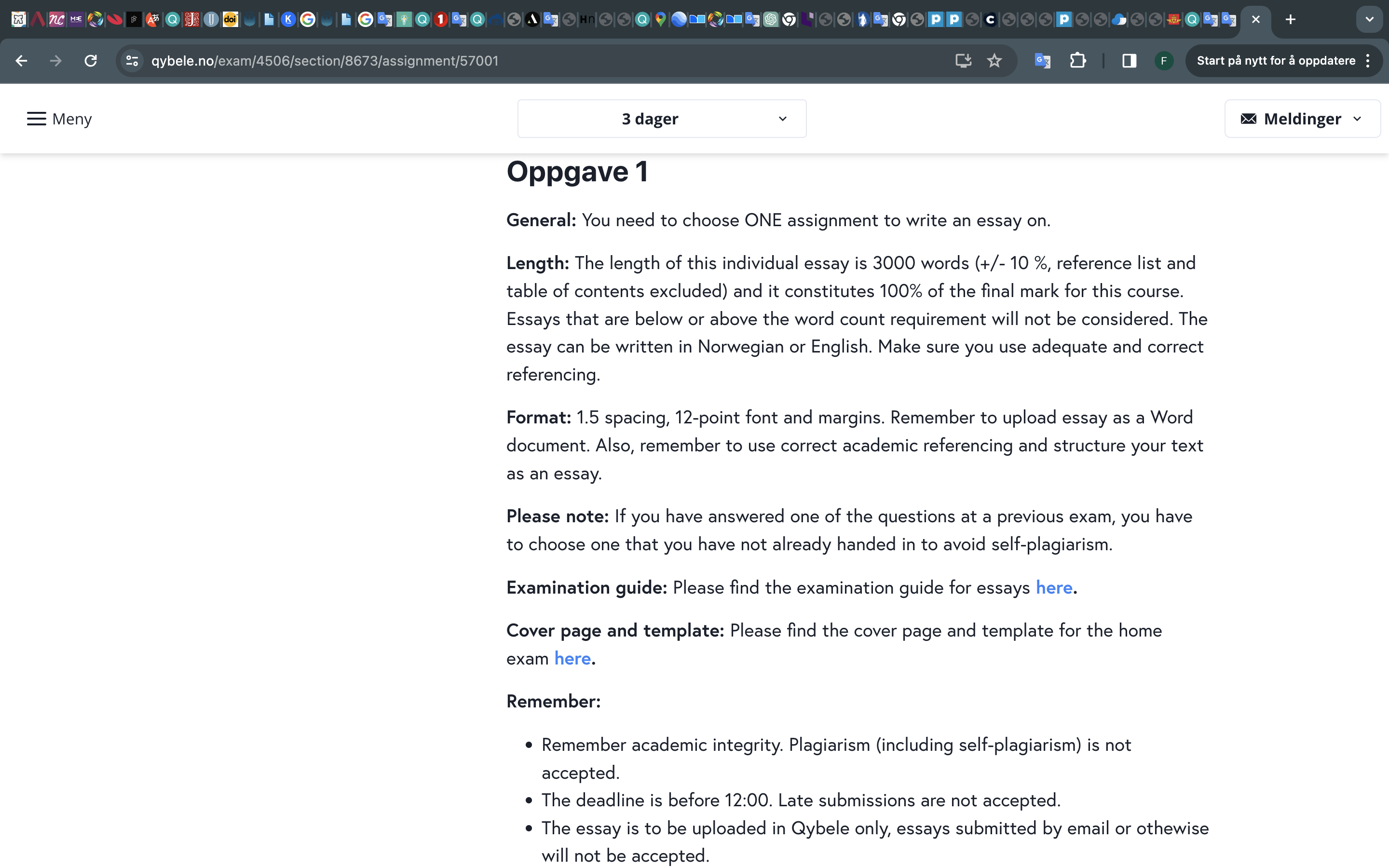Click the 'Examination guide:' label
1389x868 pixels.
[586, 587]
